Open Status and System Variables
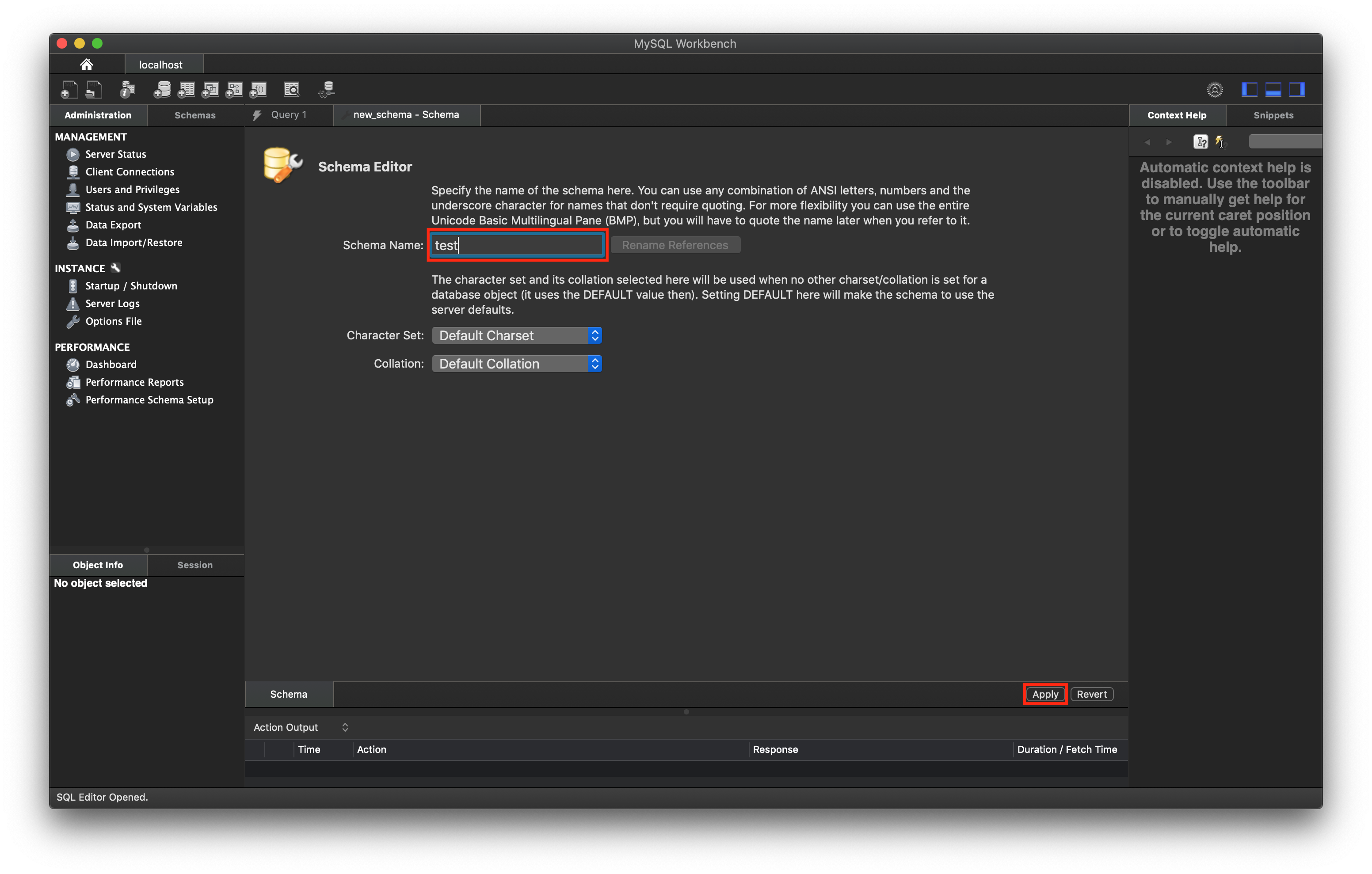This screenshot has height=874, width=1372. (151, 207)
